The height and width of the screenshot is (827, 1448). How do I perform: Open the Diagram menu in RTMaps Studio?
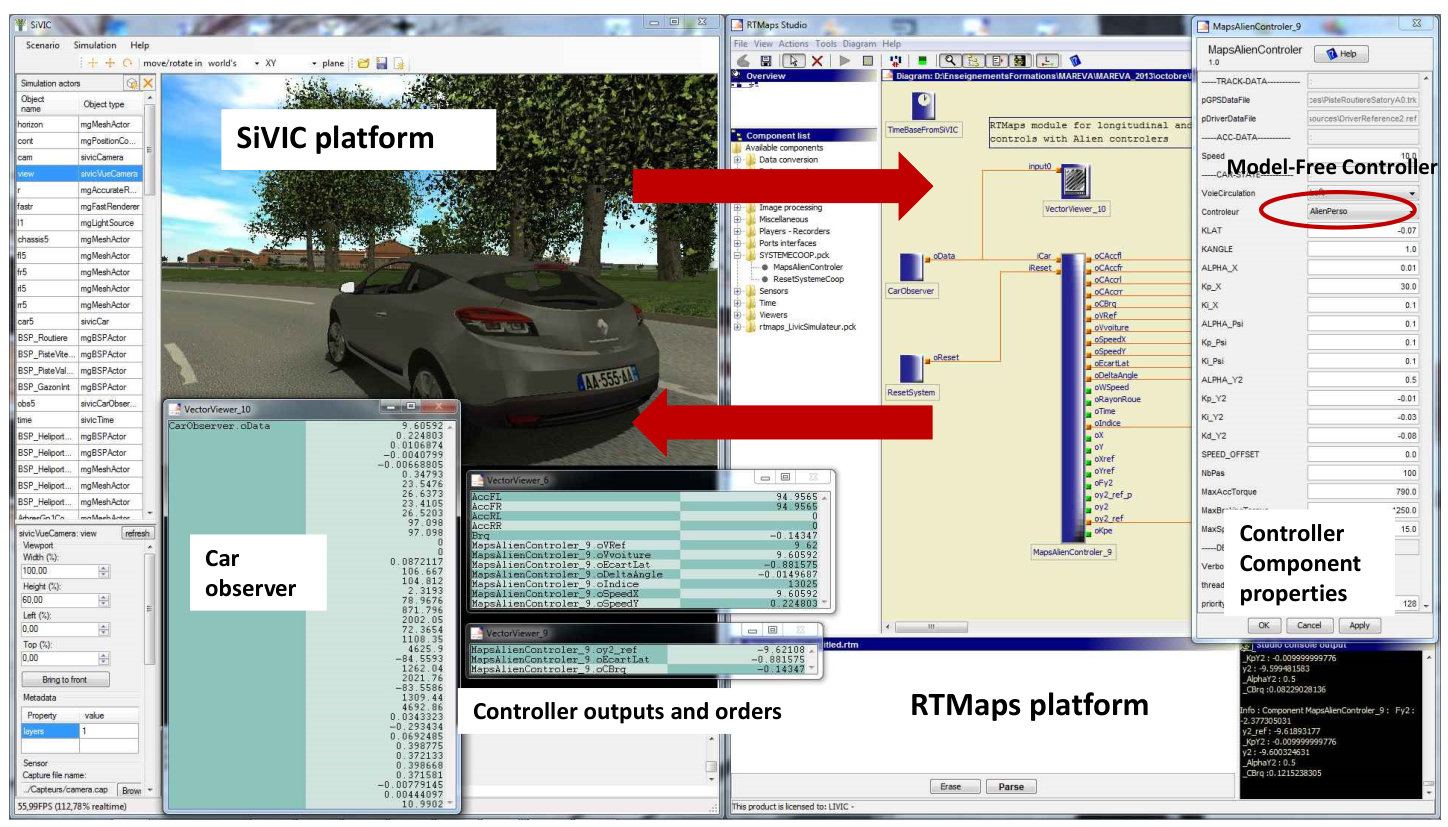click(859, 44)
